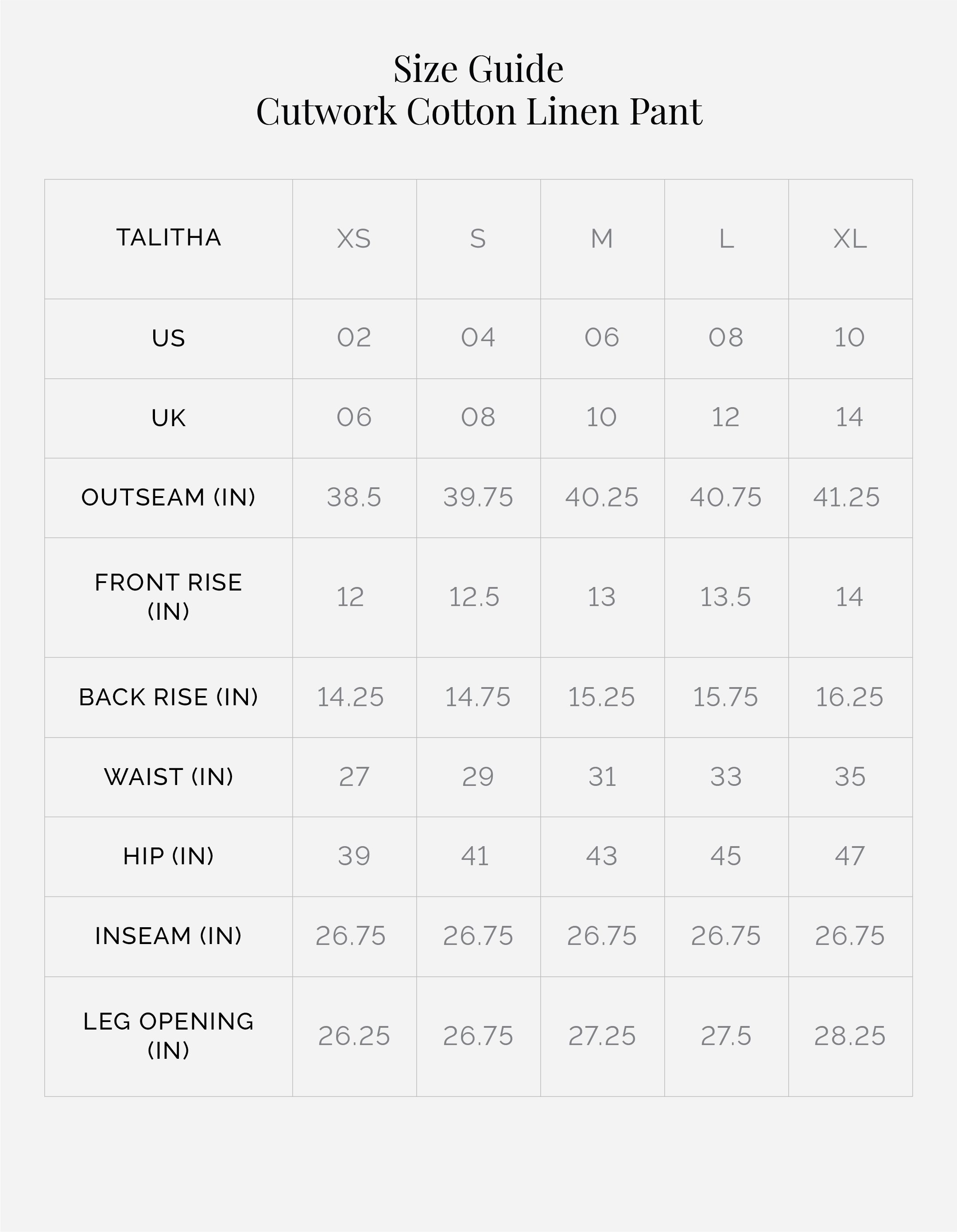
Task: Select the US row label
Action: 169,338
